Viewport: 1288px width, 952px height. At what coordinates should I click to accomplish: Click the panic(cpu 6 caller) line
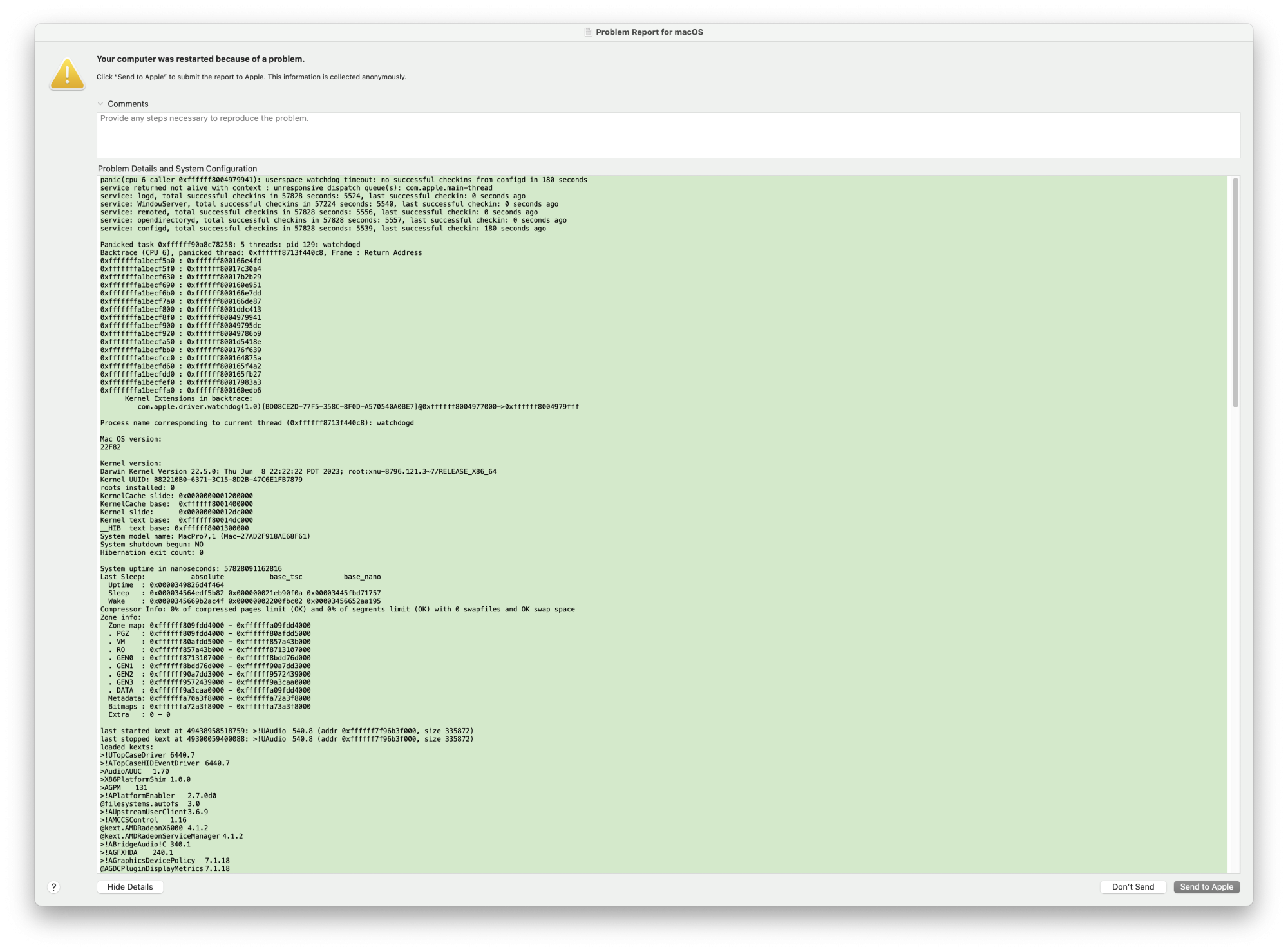coord(343,180)
